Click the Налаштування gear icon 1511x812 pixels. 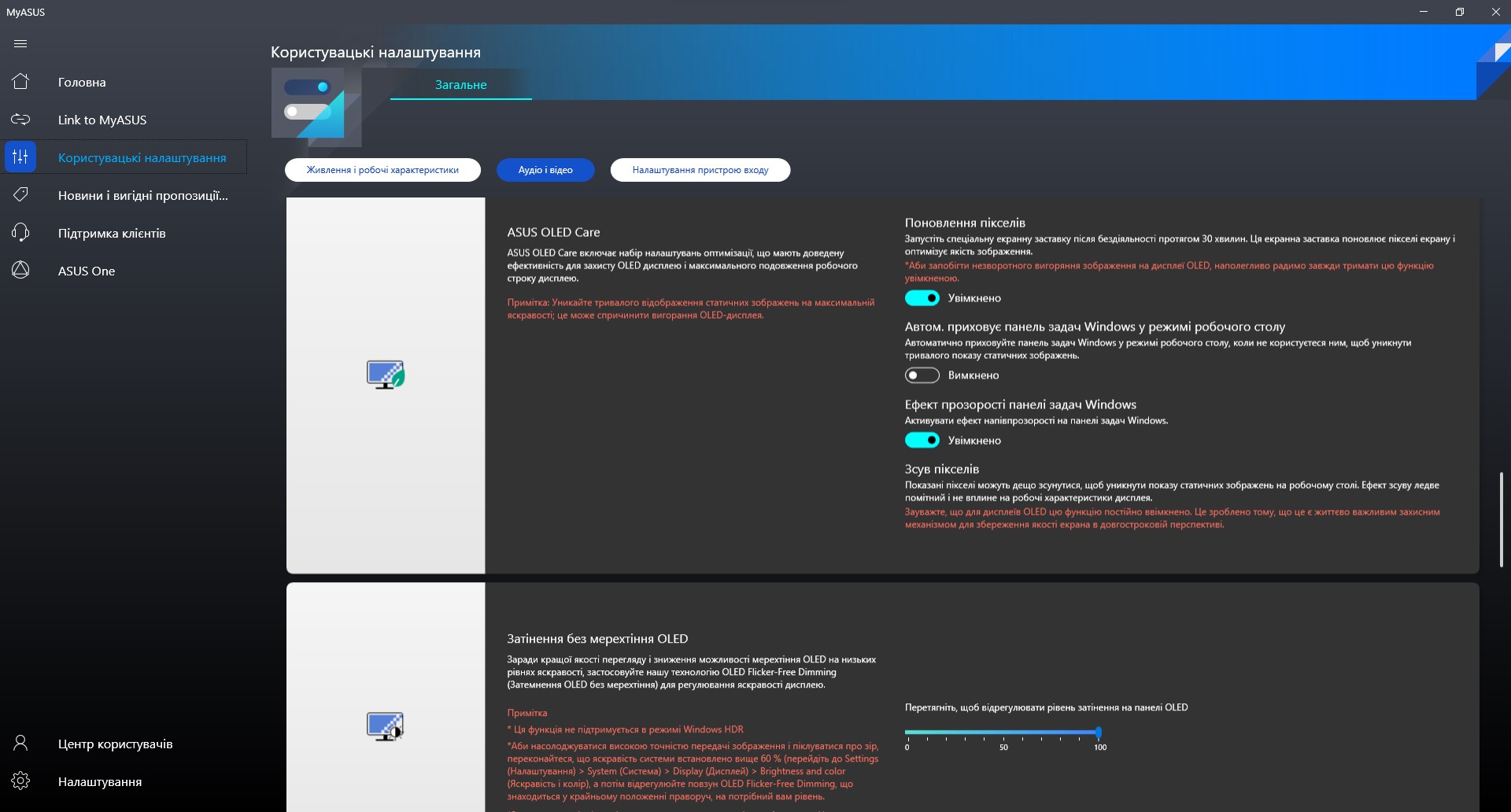pos(20,781)
